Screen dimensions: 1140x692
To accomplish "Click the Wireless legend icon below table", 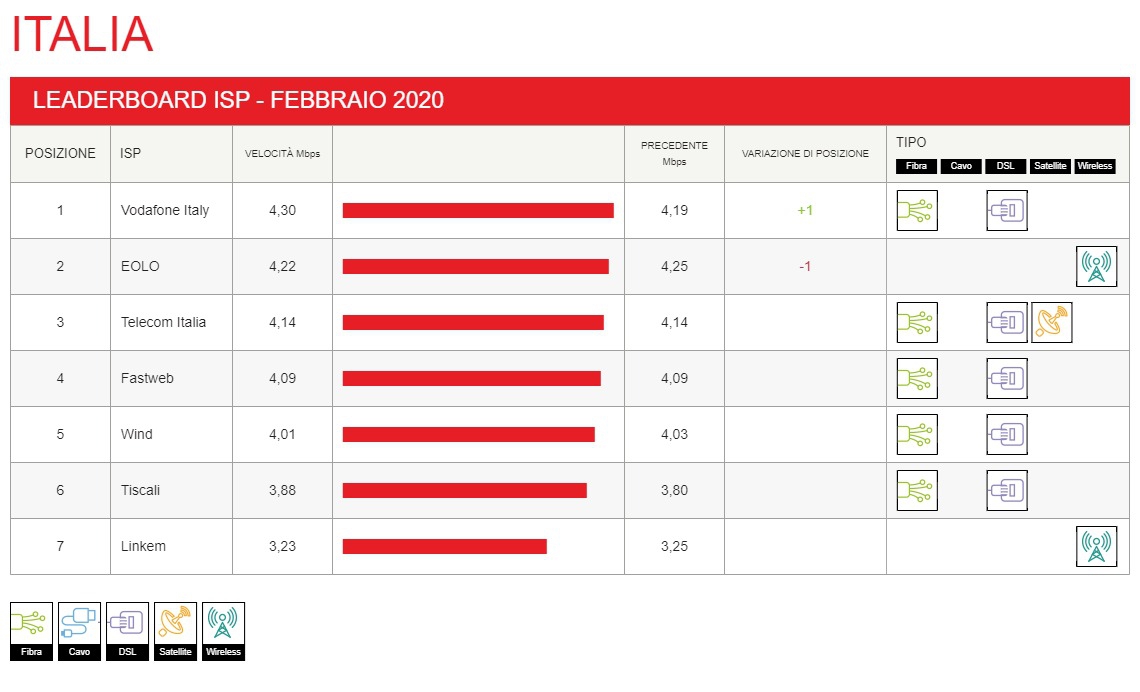I will tap(223, 631).
